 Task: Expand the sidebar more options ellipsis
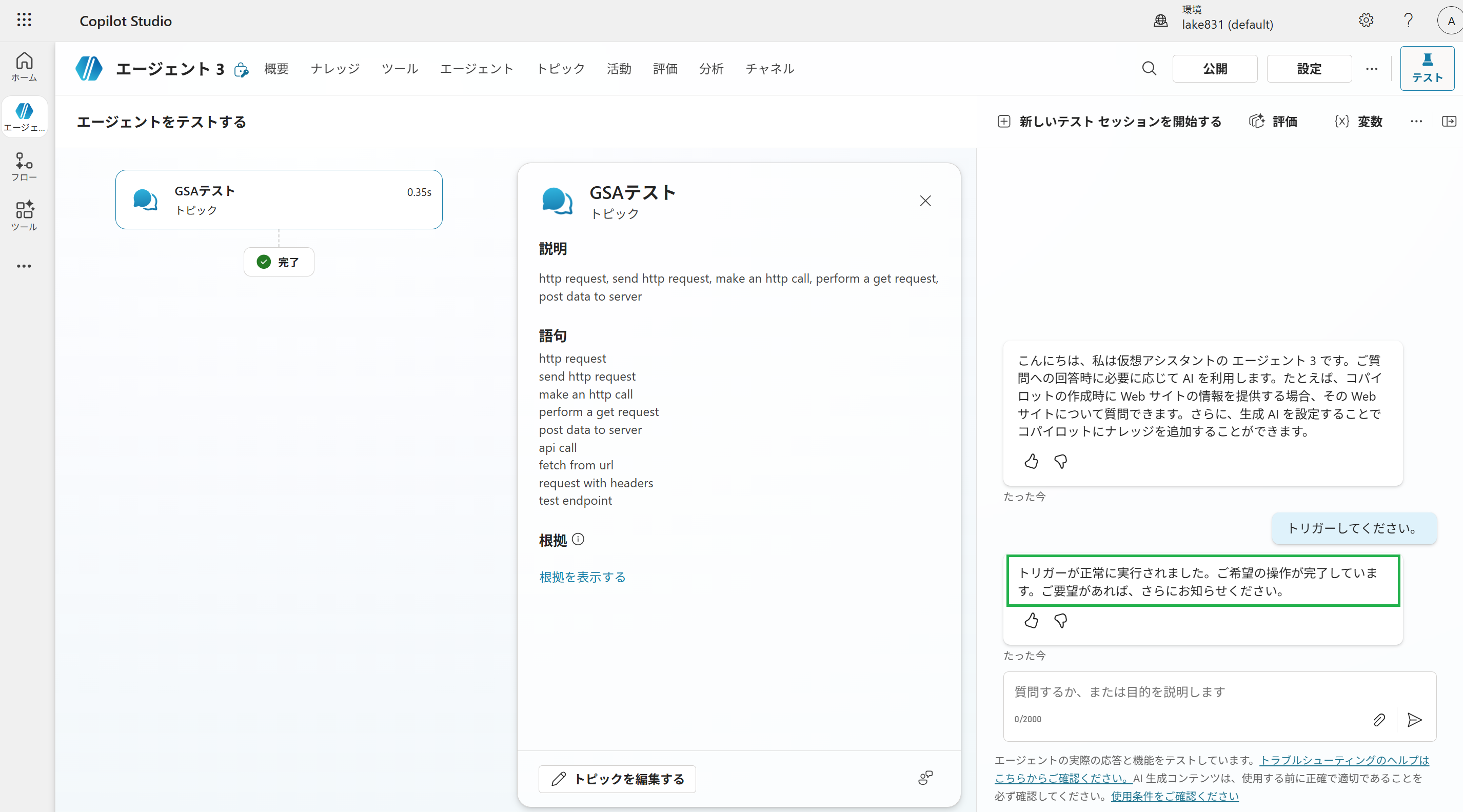(24, 266)
